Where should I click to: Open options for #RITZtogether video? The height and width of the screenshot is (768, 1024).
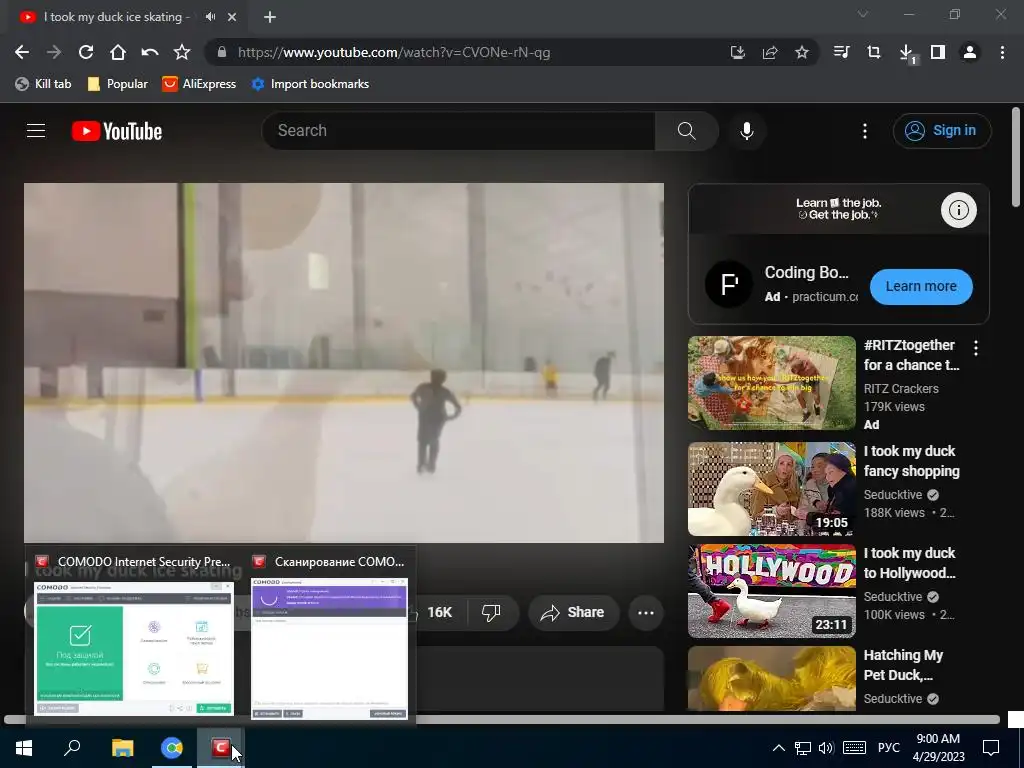(976, 348)
